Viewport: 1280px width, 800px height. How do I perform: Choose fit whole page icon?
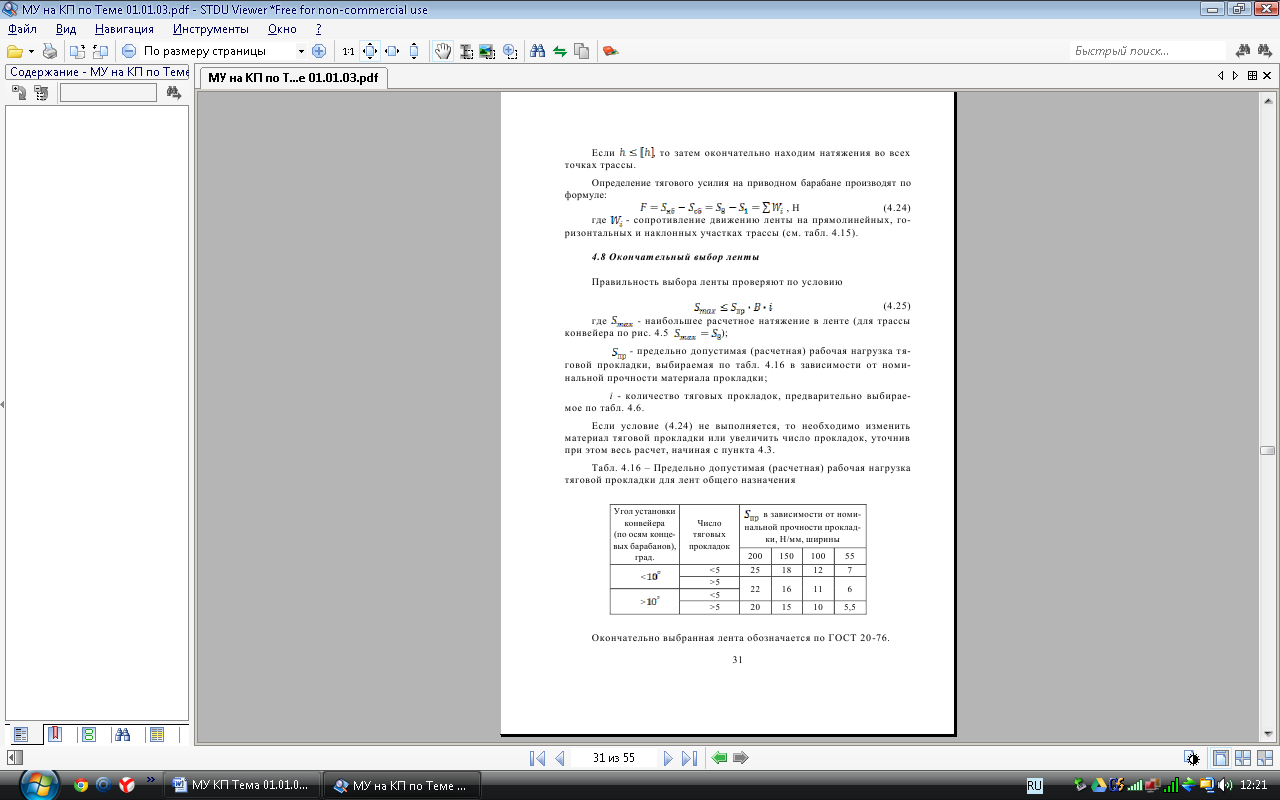coord(370,51)
